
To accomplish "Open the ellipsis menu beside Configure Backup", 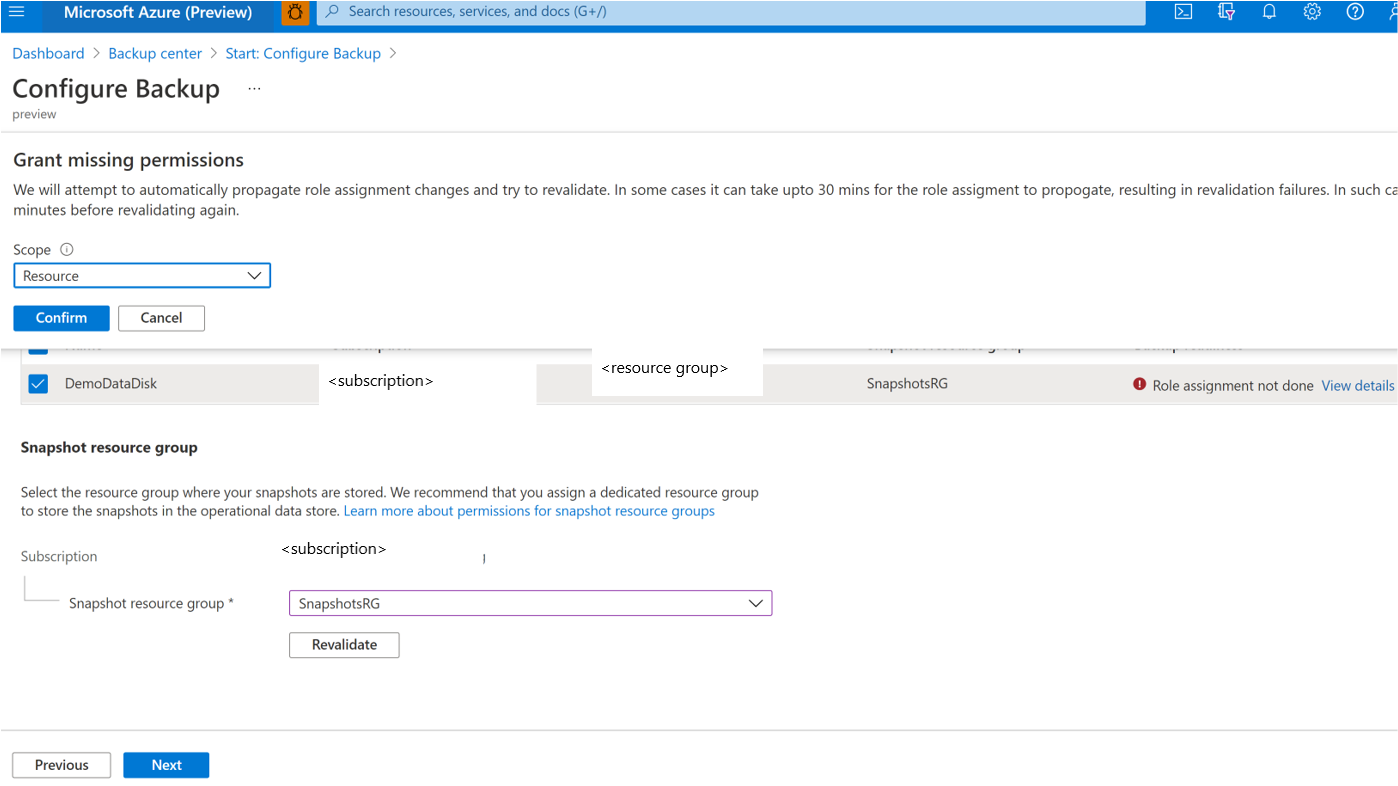I will coord(254,89).
